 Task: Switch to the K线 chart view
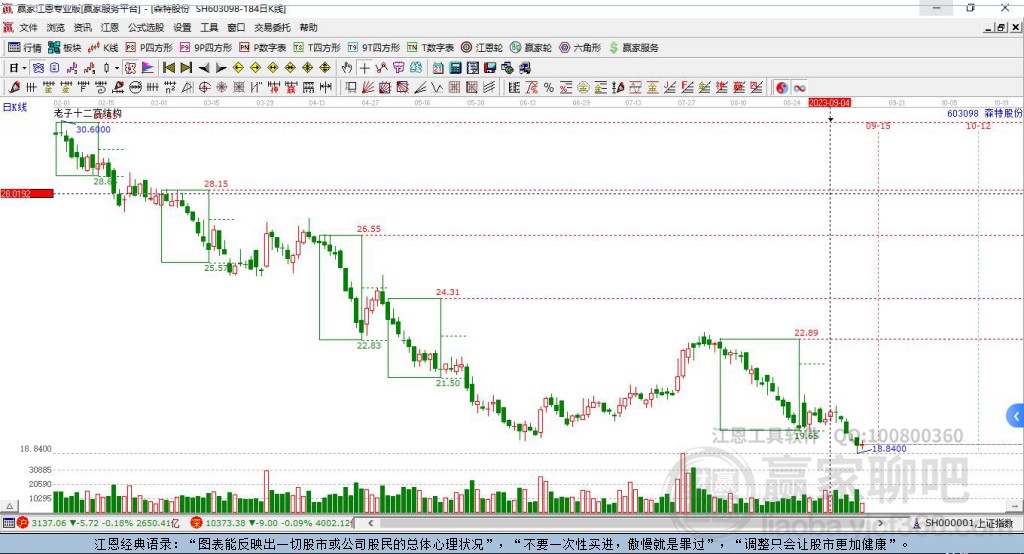(x=103, y=48)
